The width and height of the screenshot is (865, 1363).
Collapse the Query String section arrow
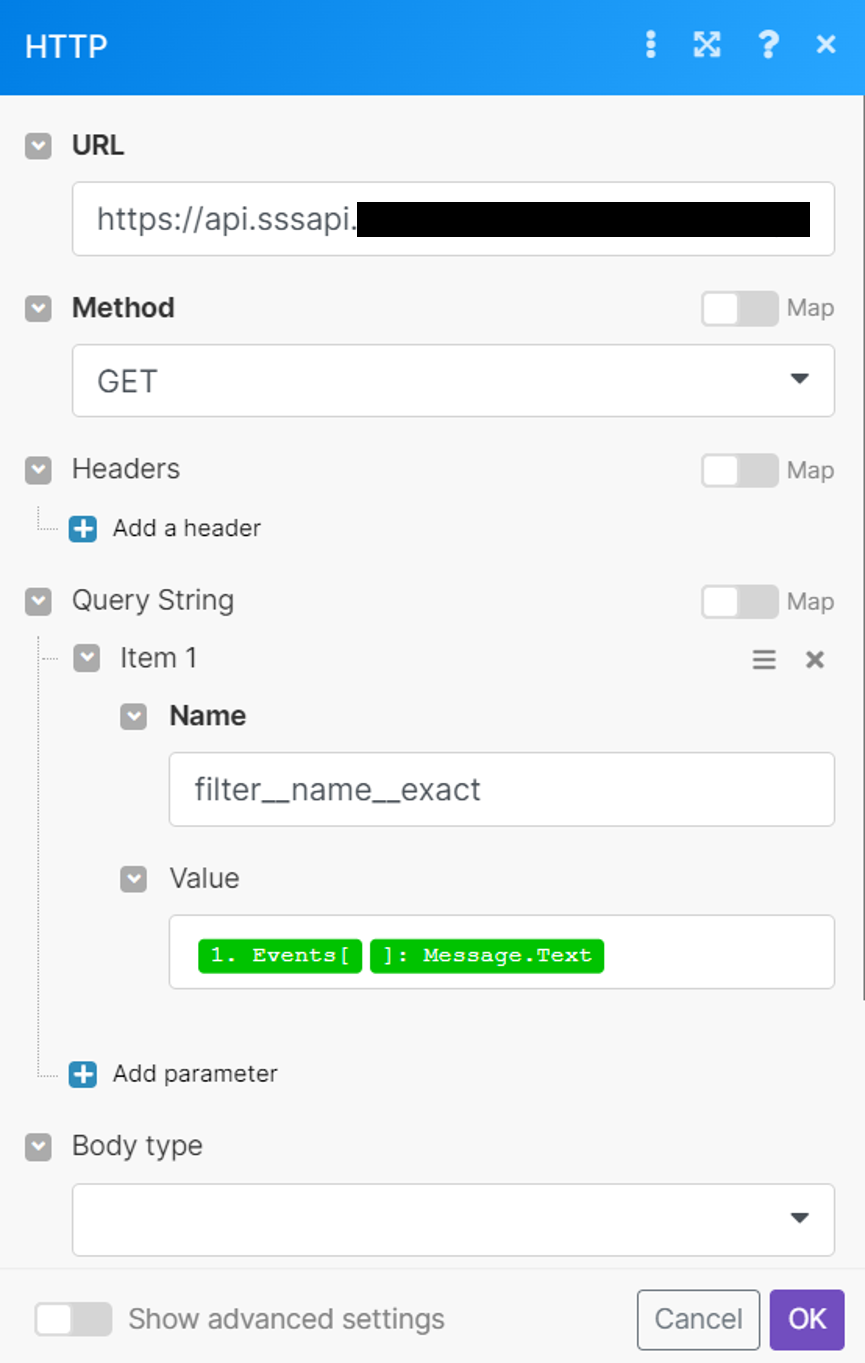pos(38,601)
